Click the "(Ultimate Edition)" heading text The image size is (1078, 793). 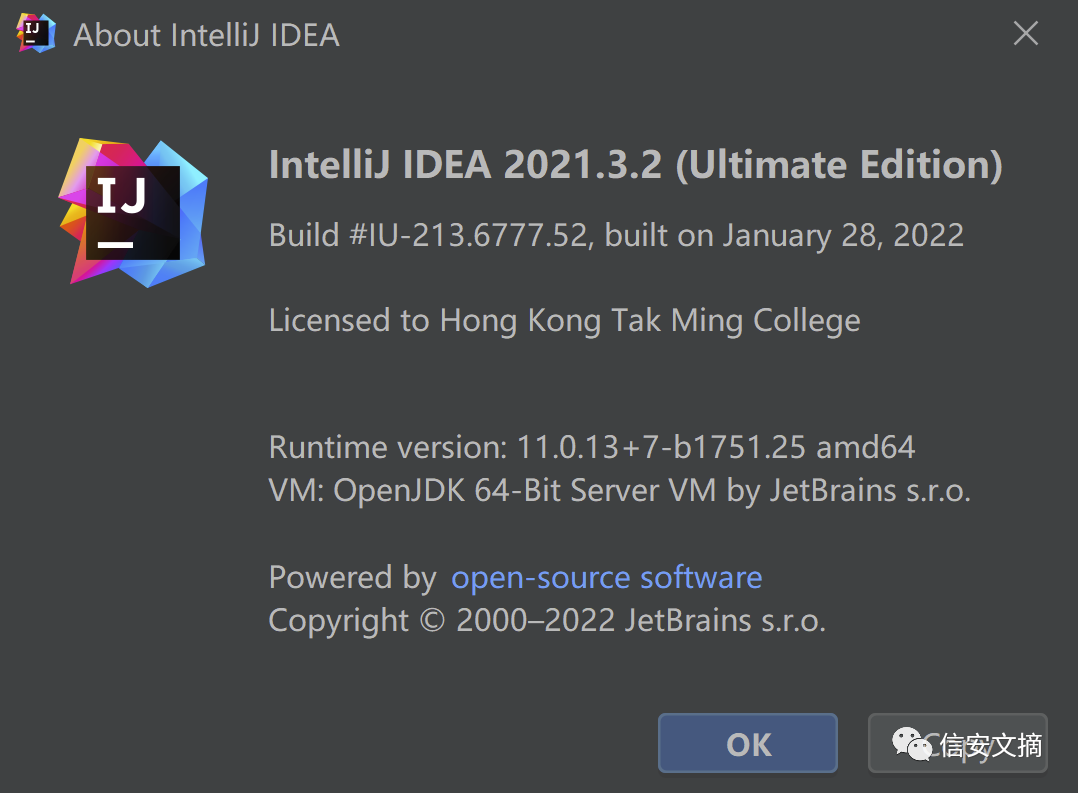pyautogui.click(x=839, y=165)
